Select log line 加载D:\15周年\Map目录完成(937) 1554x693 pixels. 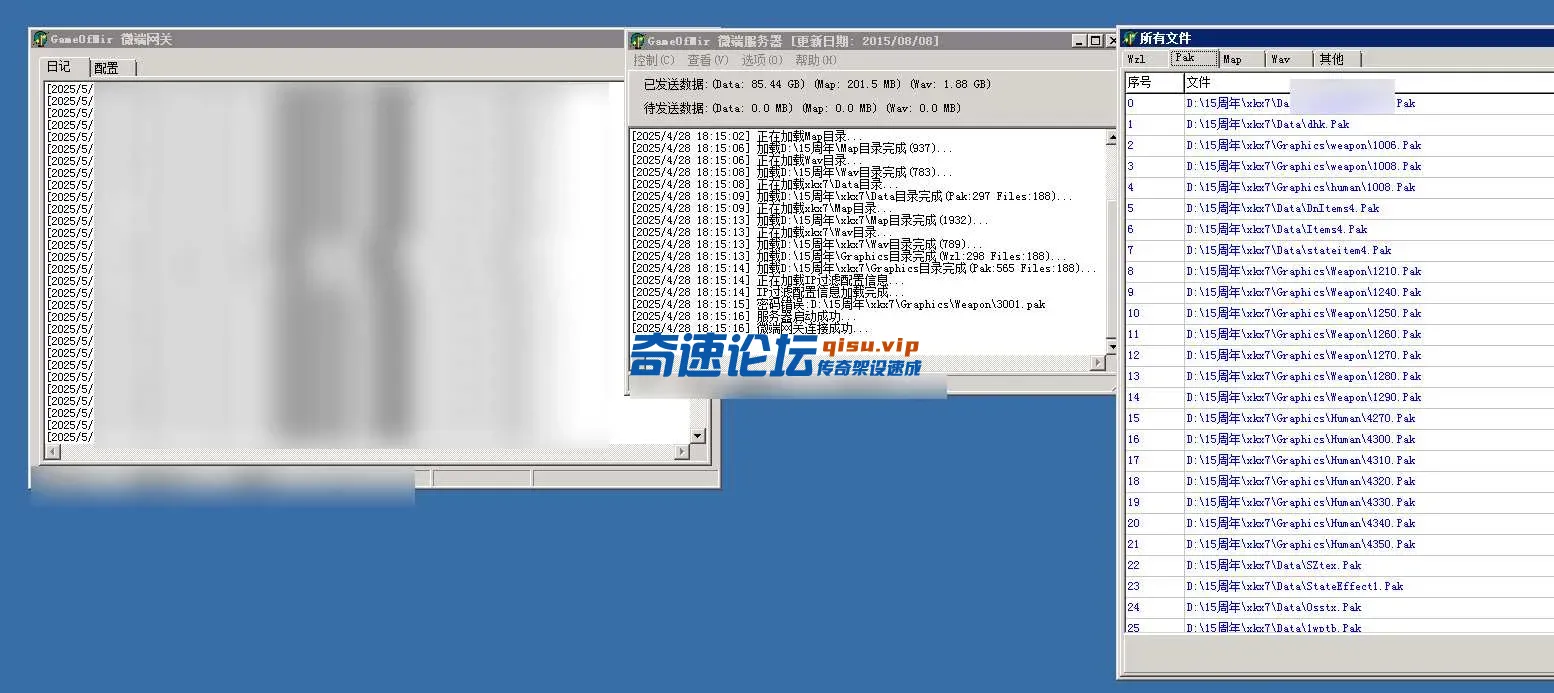click(x=792, y=148)
